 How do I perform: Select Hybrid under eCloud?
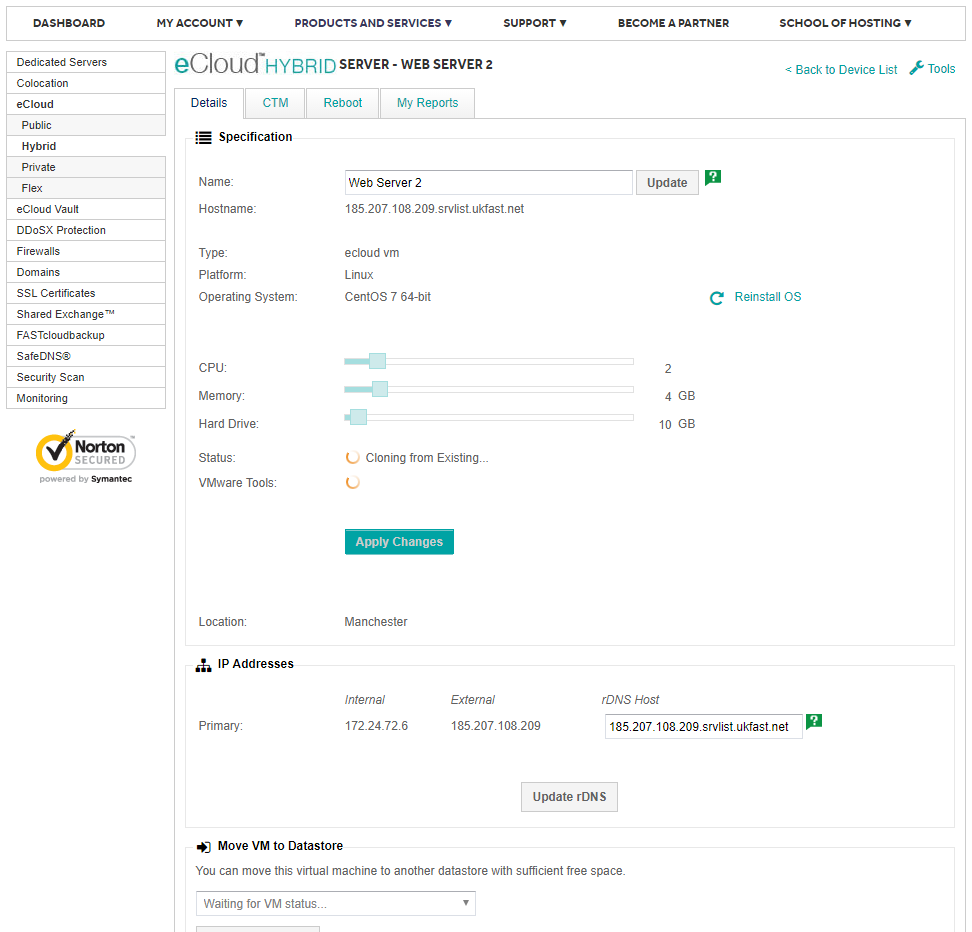point(86,146)
